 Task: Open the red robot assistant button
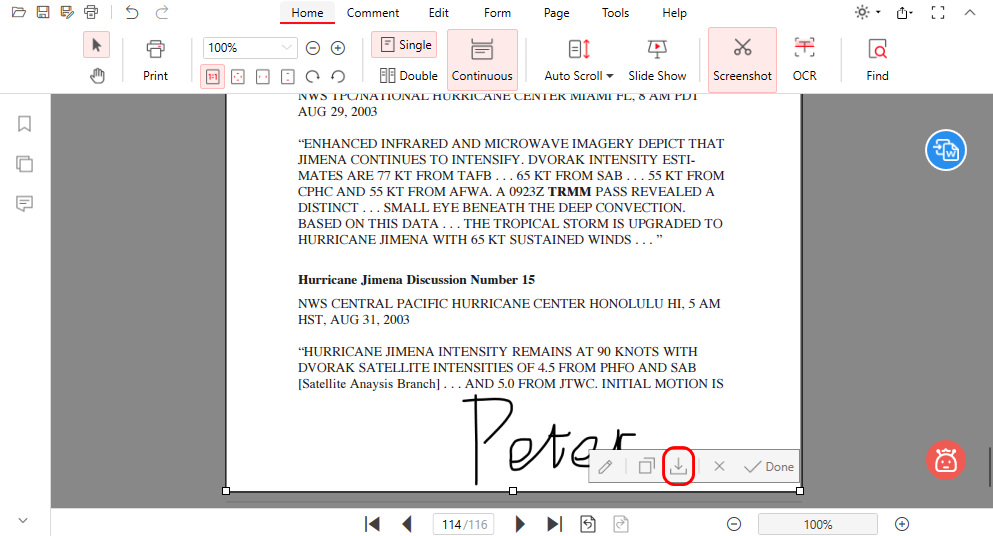[946, 460]
